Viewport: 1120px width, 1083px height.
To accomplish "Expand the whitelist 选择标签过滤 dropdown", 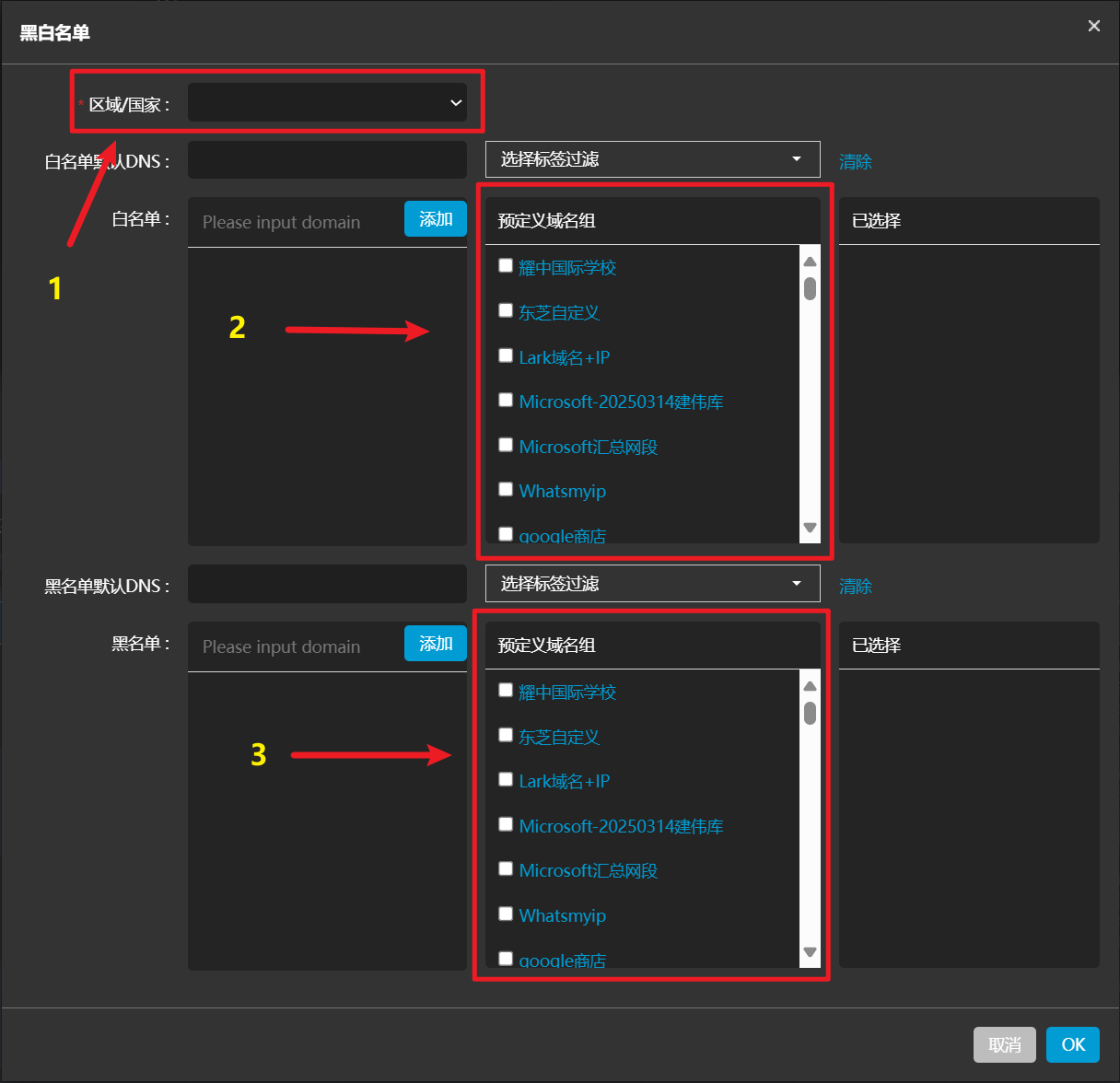I will point(652,159).
